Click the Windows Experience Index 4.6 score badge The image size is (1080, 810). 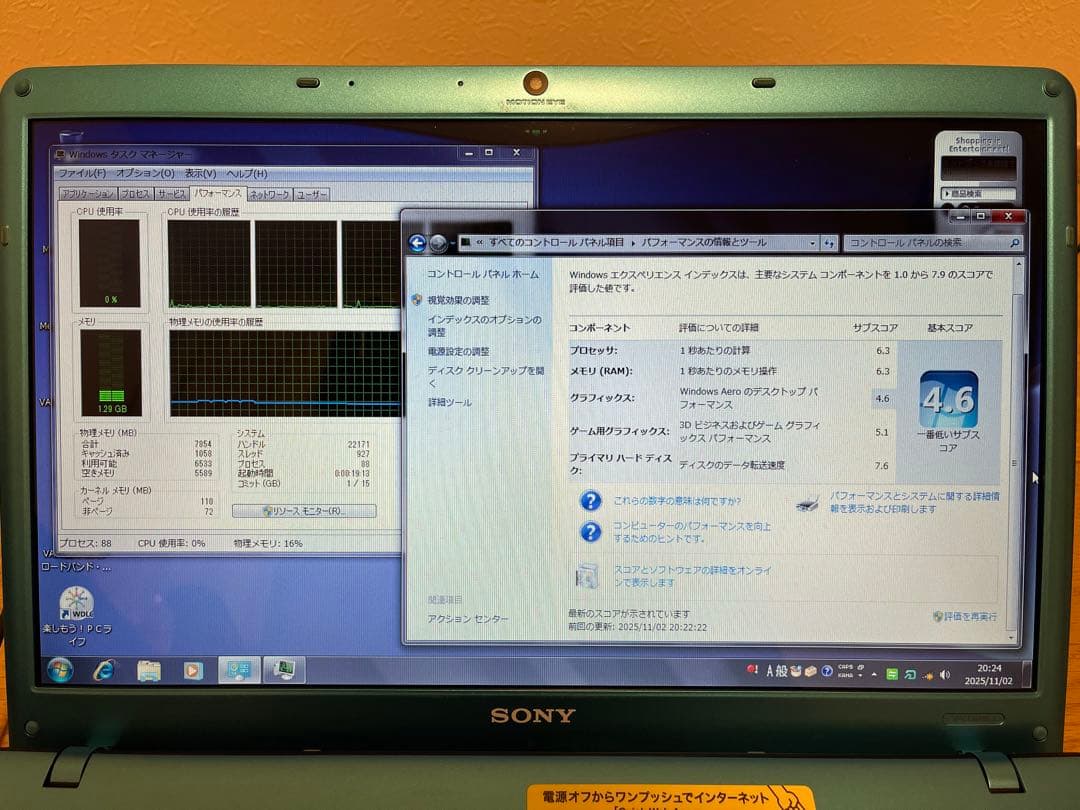point(949,398)
